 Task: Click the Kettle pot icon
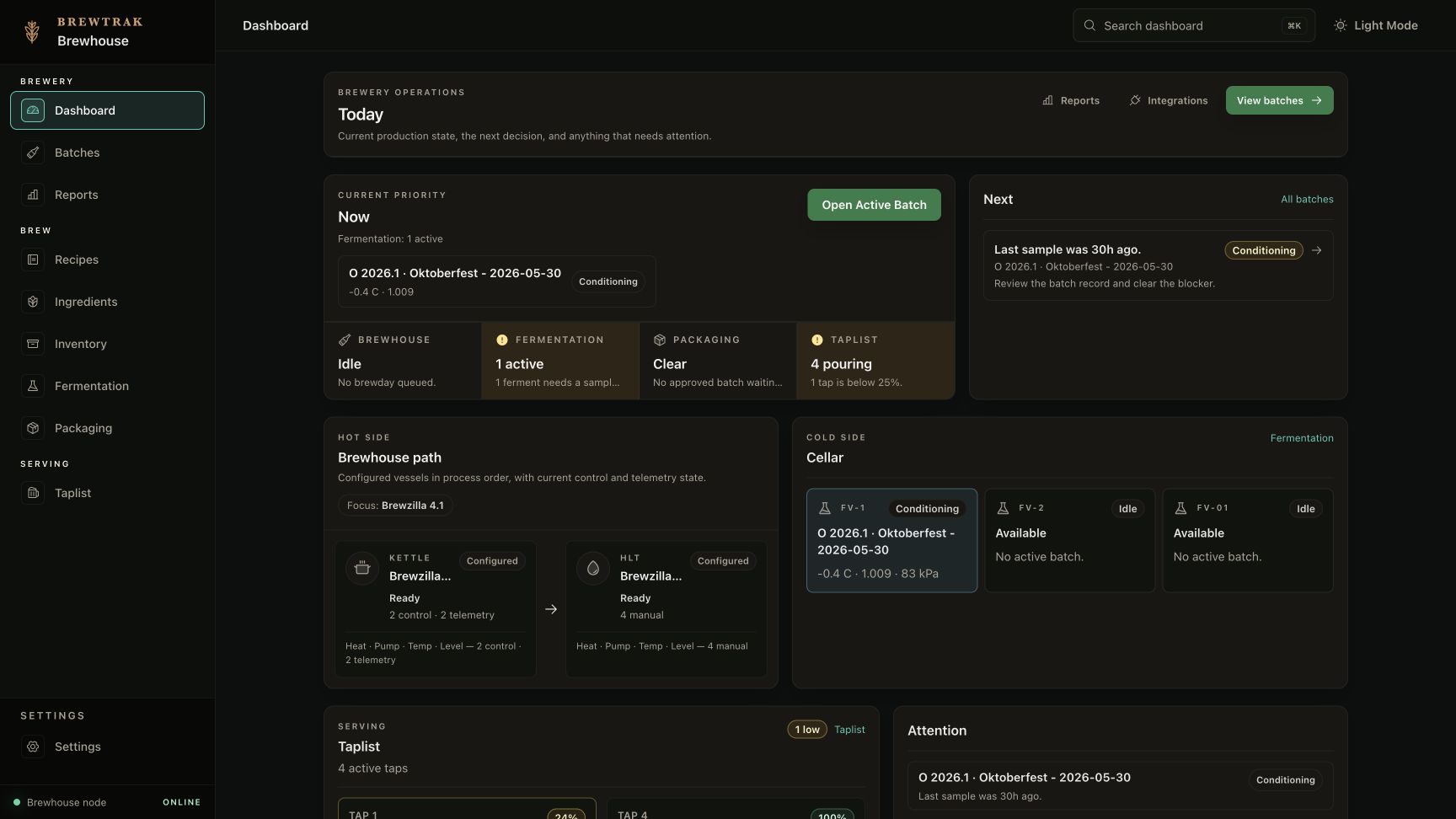[x=362, y=568]
